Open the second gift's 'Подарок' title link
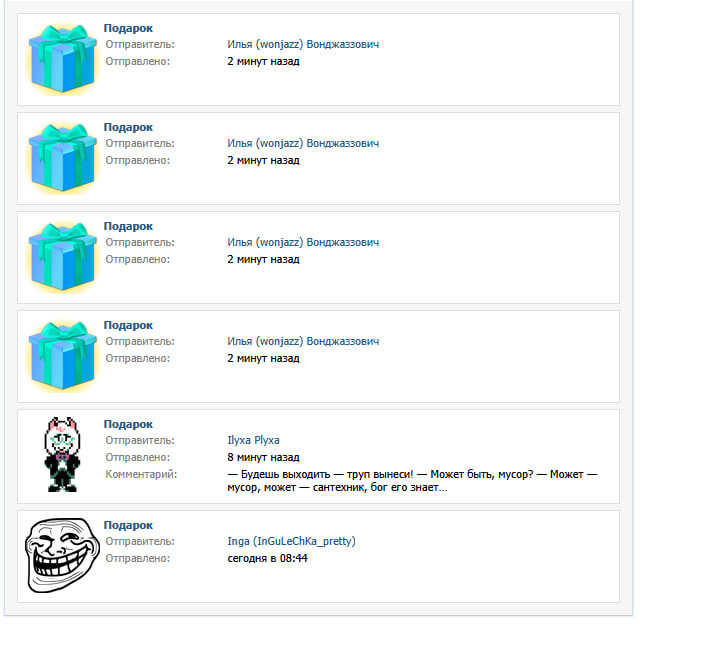 pyautogui.click(x=128, y=127)
